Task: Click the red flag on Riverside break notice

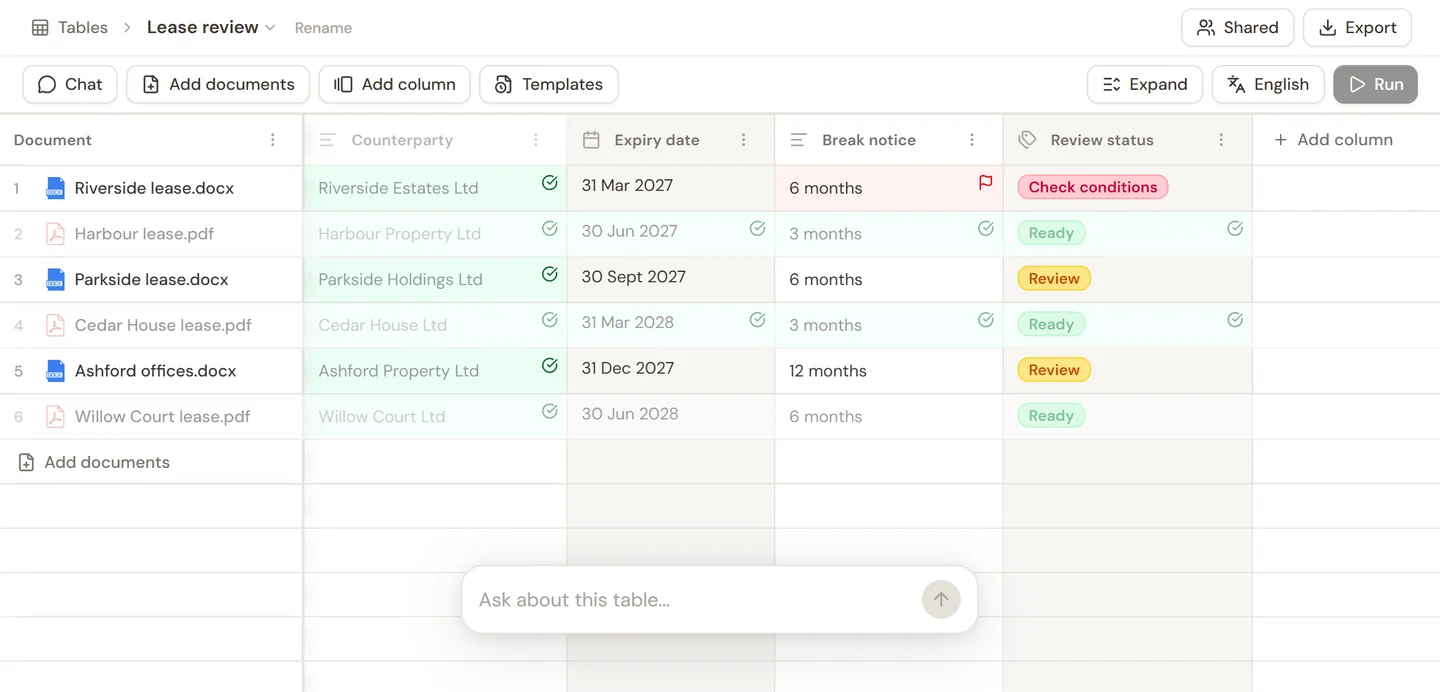Action: pos(985,182)
